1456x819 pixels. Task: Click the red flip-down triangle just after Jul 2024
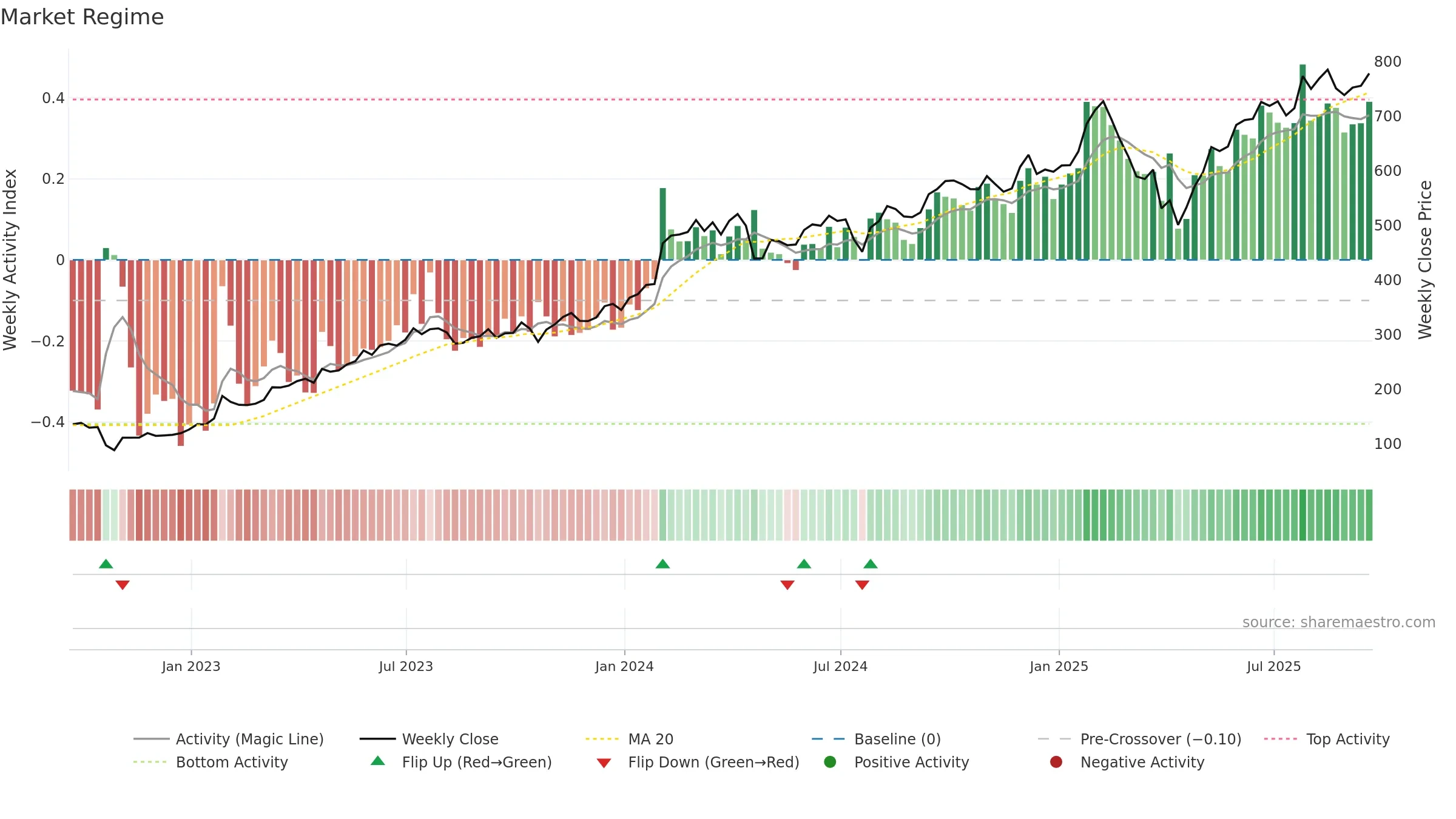click(x=862, y=585)
